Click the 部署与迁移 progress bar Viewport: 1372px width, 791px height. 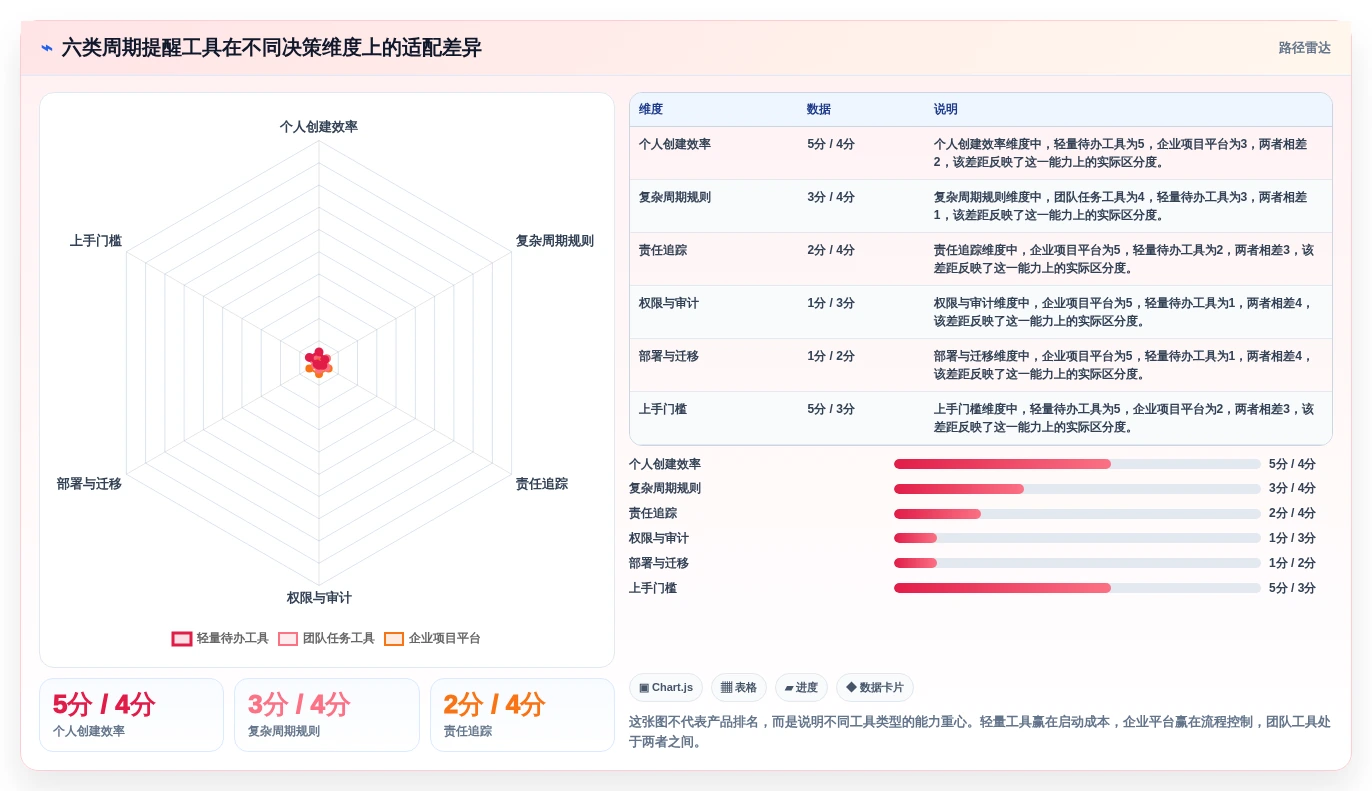coord(1077,563)
